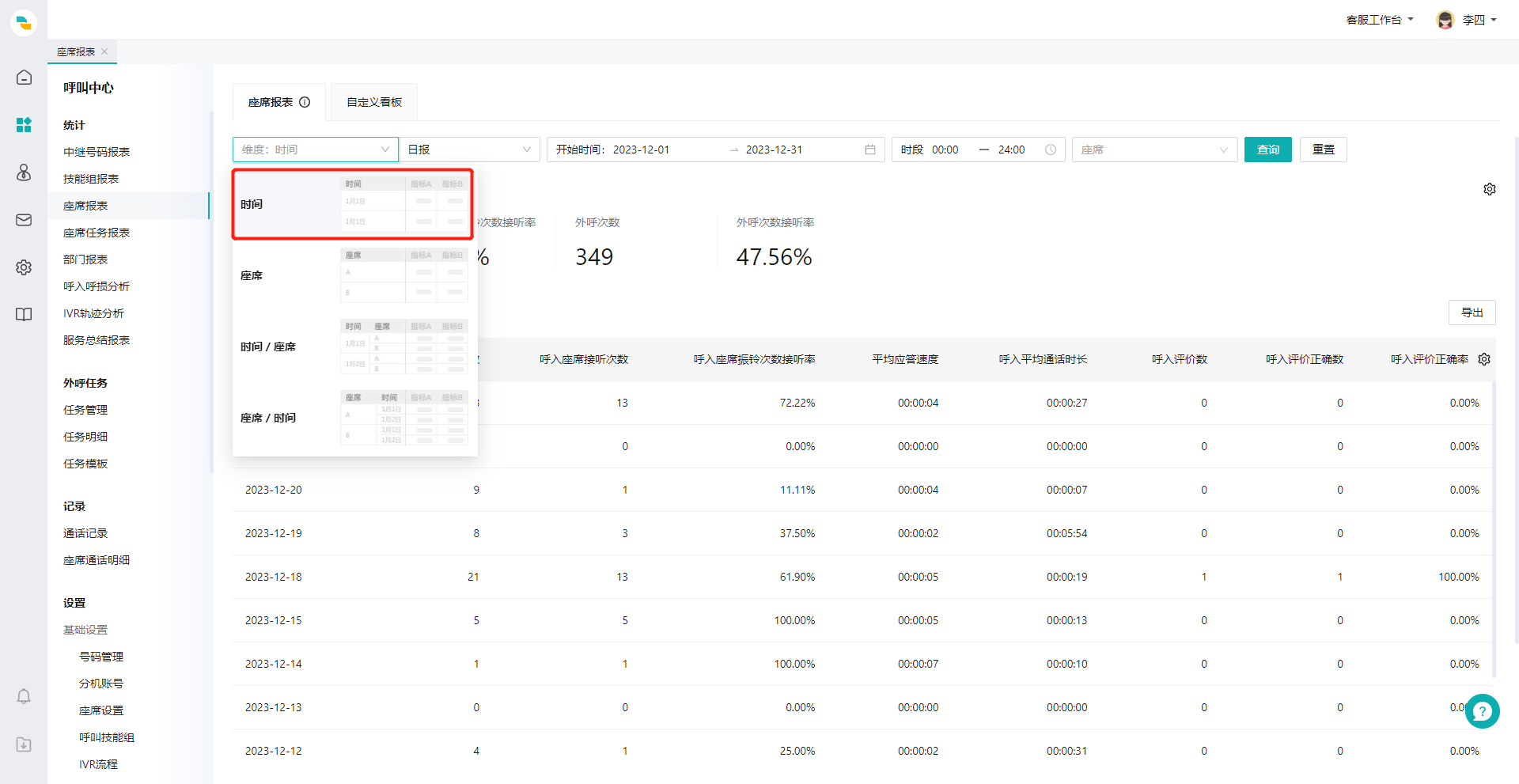Open 部门报表 in sidebar

coord(85,259)
